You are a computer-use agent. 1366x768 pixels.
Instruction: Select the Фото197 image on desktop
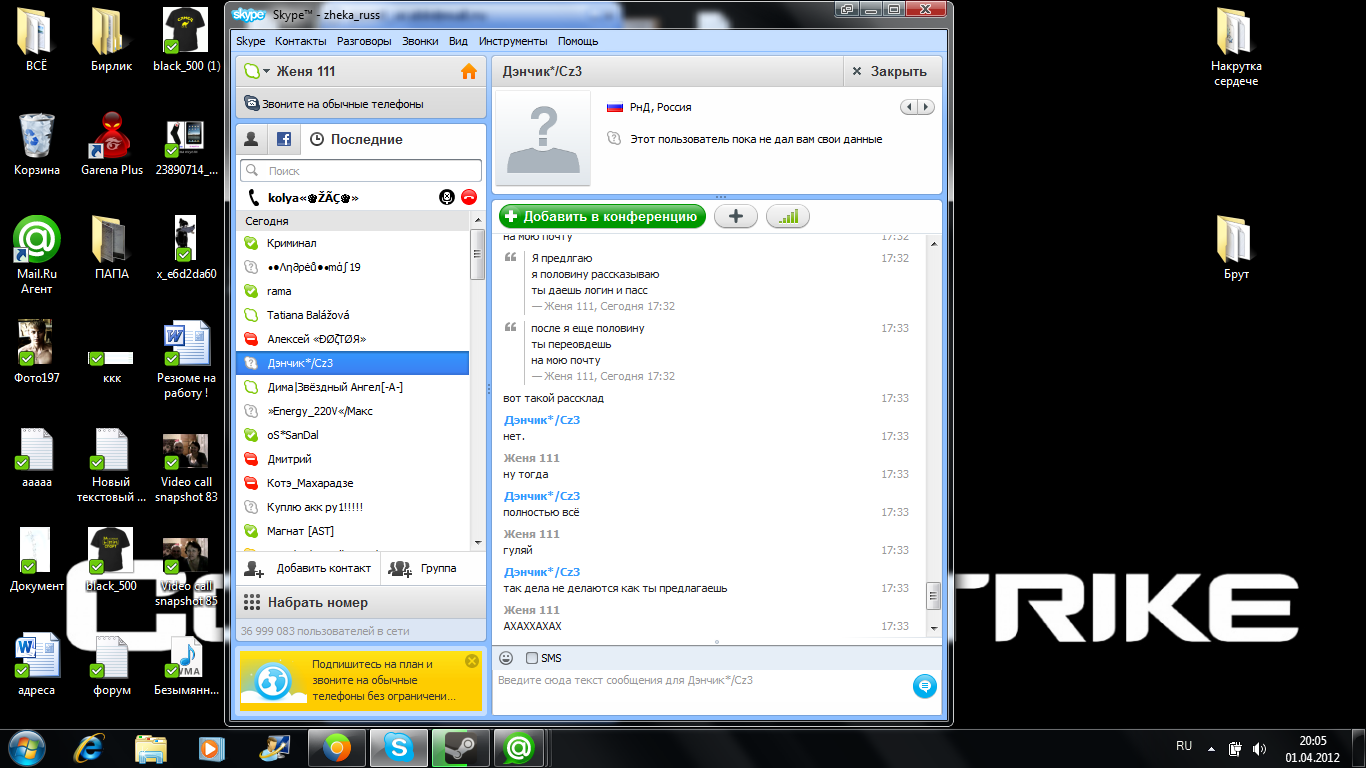click(37, 352)
